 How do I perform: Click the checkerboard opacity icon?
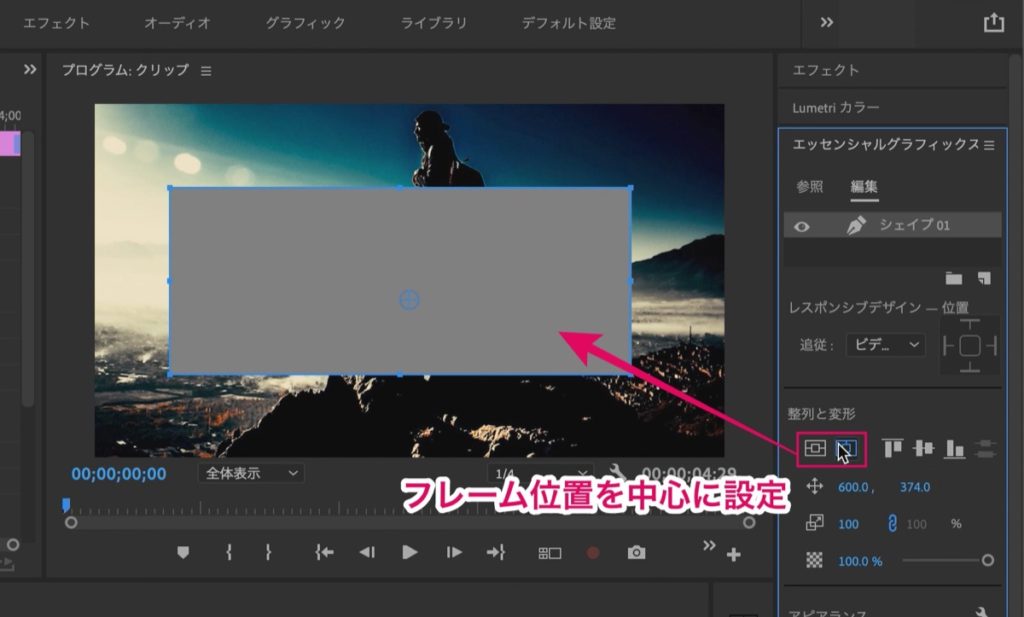point(814,560)
